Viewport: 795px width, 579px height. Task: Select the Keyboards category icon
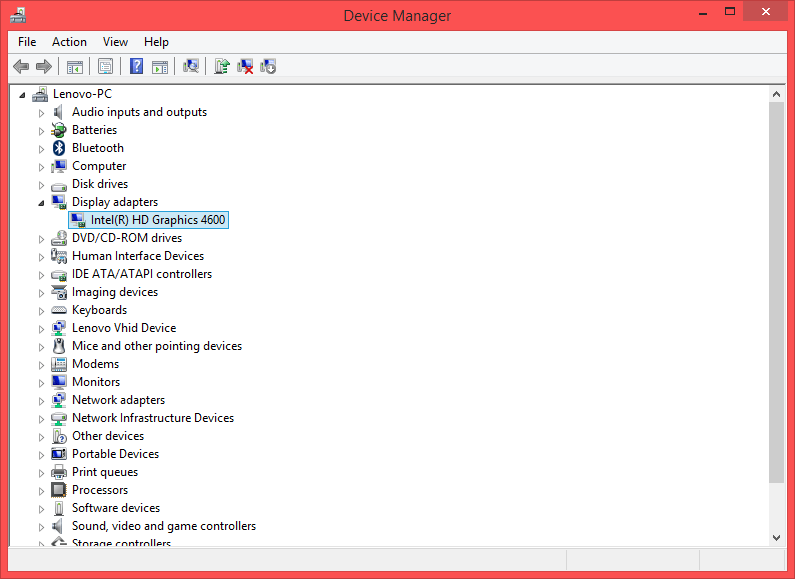pyautogui.click(x=59, y=310)
